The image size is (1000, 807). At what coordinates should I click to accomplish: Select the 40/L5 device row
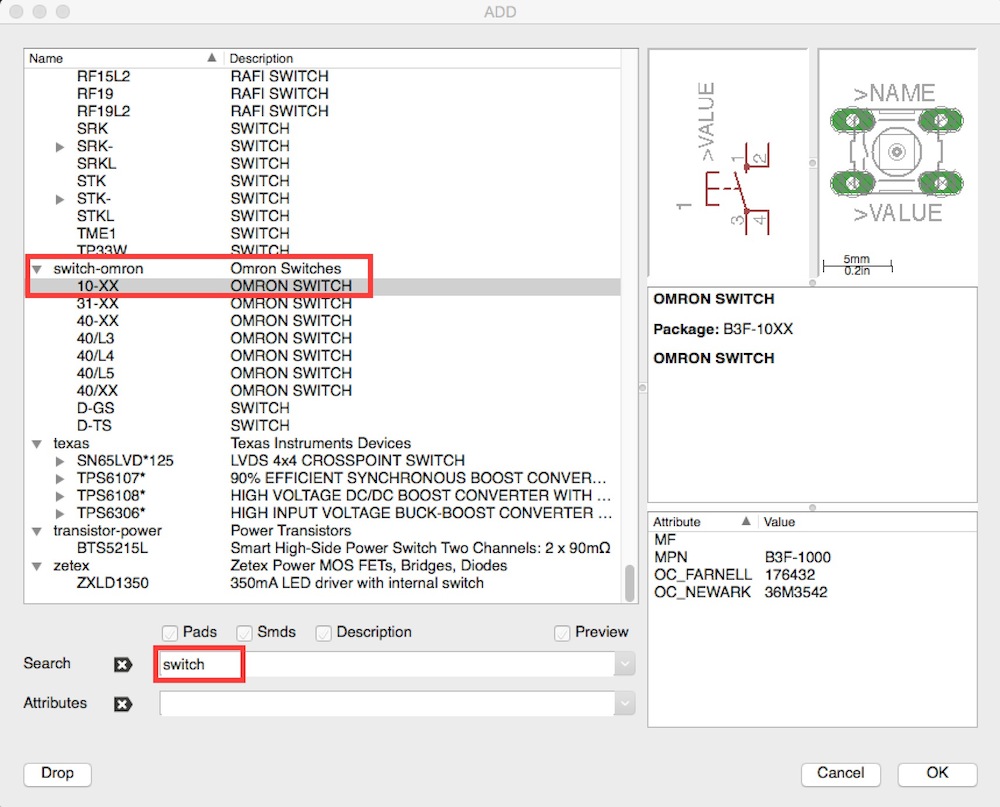click(322, 373)
